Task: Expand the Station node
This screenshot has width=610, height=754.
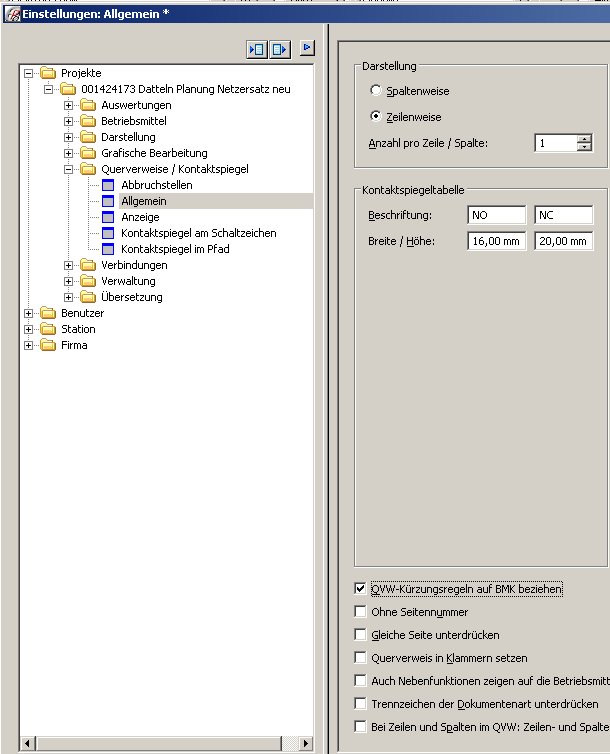Action: (28, 329)
